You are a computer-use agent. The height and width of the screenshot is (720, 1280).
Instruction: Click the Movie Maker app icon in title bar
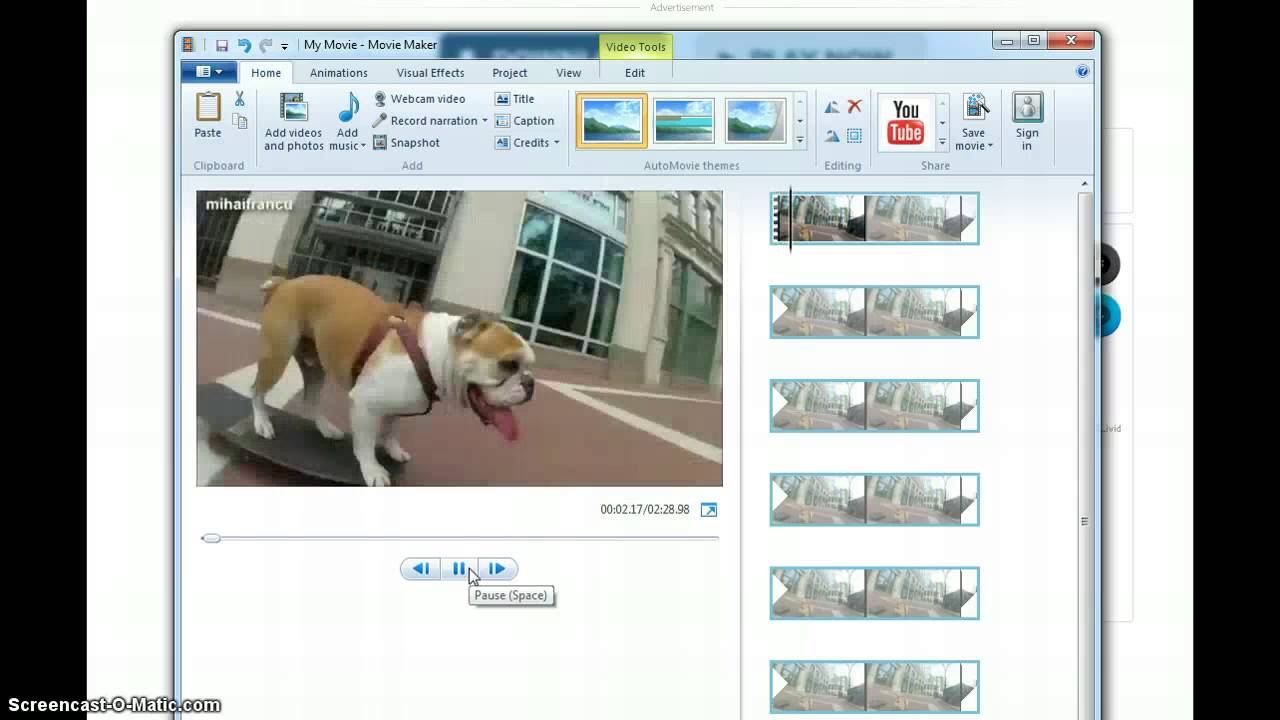click(188, 45)
